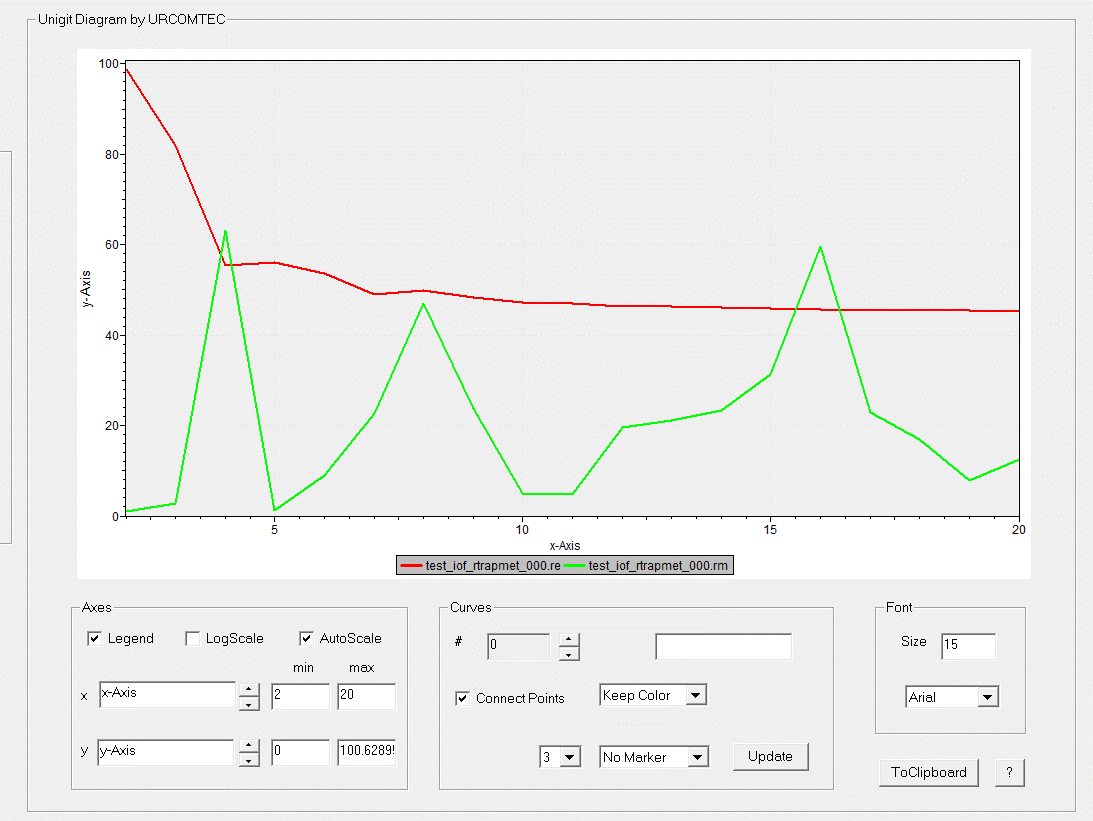
Task: Click the up arrow of curve number stepper
Action: tap(568, 640)
